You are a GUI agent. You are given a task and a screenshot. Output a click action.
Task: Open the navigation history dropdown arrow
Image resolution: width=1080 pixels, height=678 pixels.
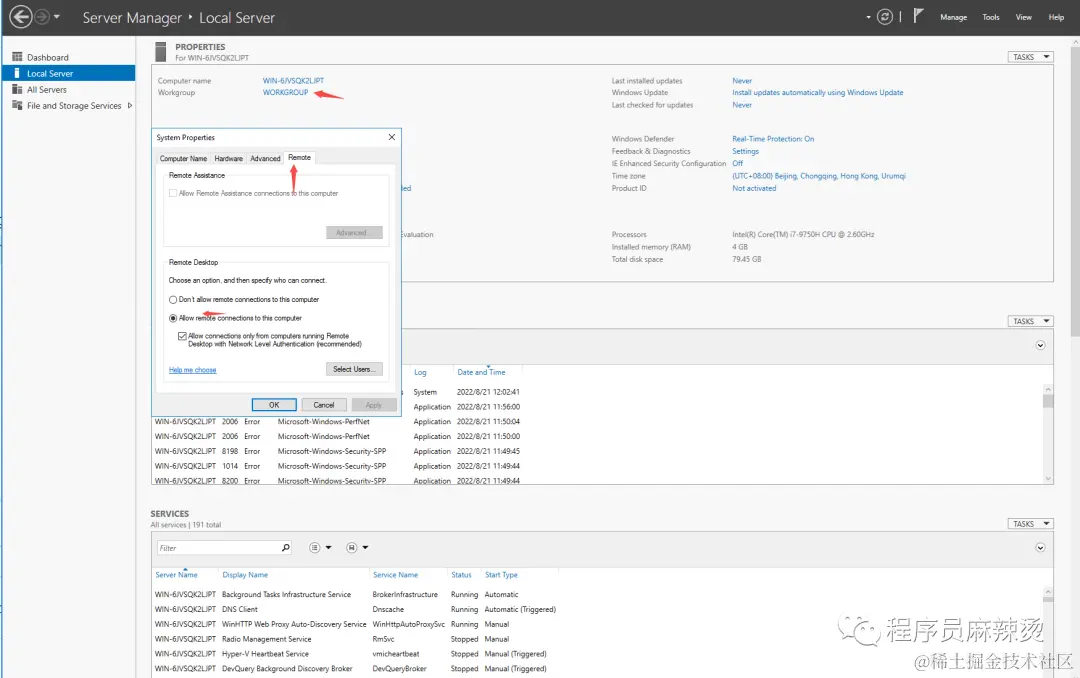tap(57, 17)
